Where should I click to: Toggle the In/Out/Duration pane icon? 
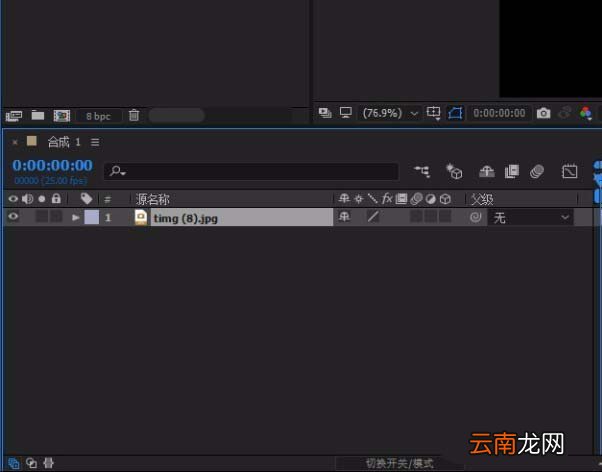coord(48,463)
